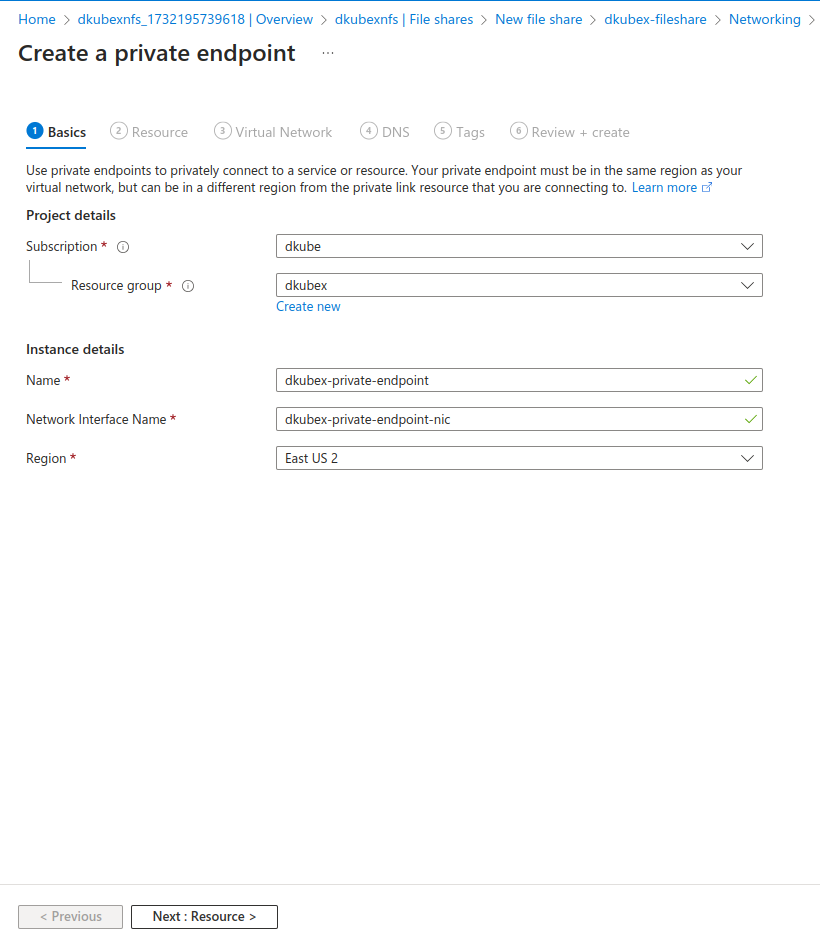Viewport: 820px width, 943px height.
Task: Click the Next : Resource button
Action: 204,917
